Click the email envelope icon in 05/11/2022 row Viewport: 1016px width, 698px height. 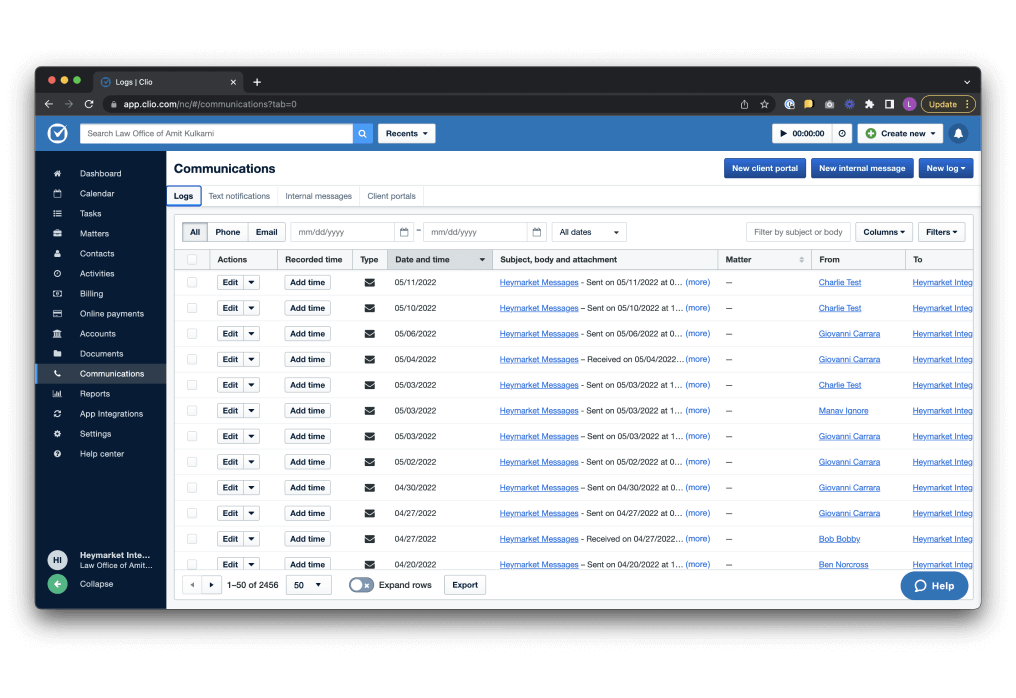[369, 283]
